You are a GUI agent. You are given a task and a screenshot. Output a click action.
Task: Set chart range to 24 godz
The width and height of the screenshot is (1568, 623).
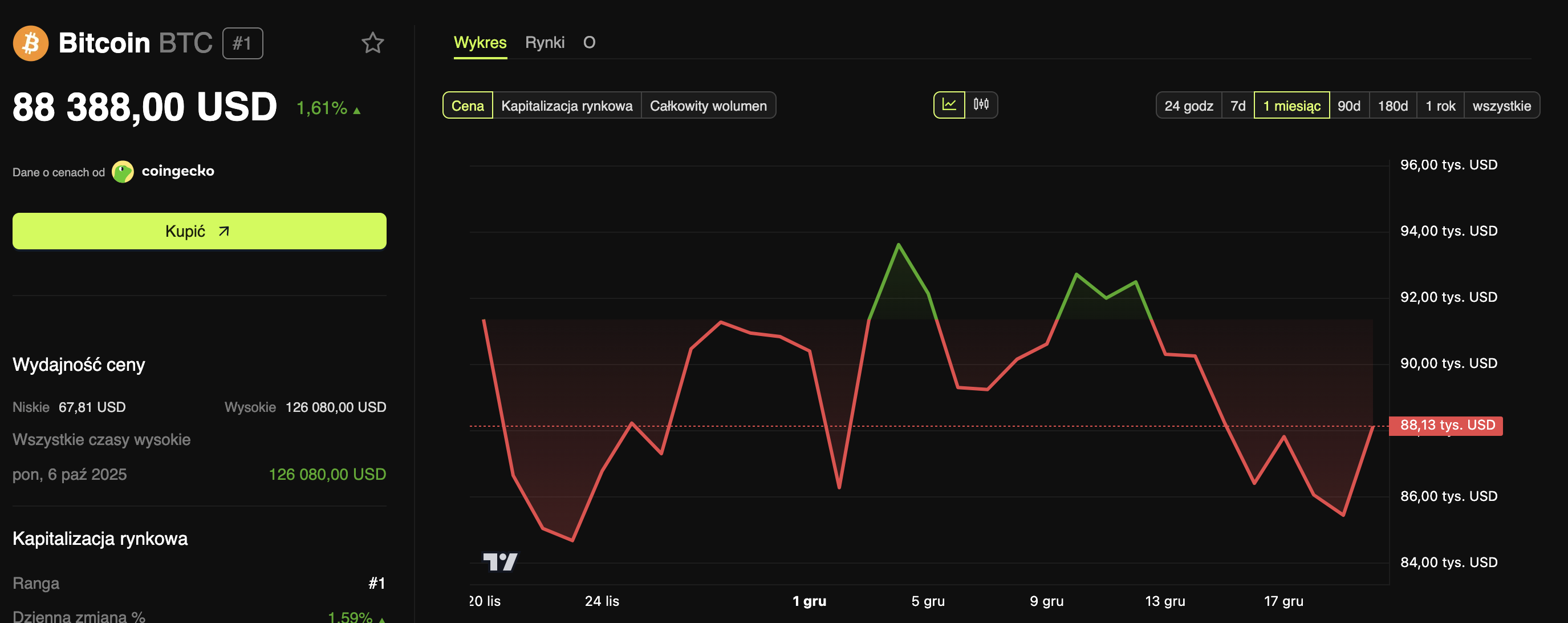point(1188,106)
